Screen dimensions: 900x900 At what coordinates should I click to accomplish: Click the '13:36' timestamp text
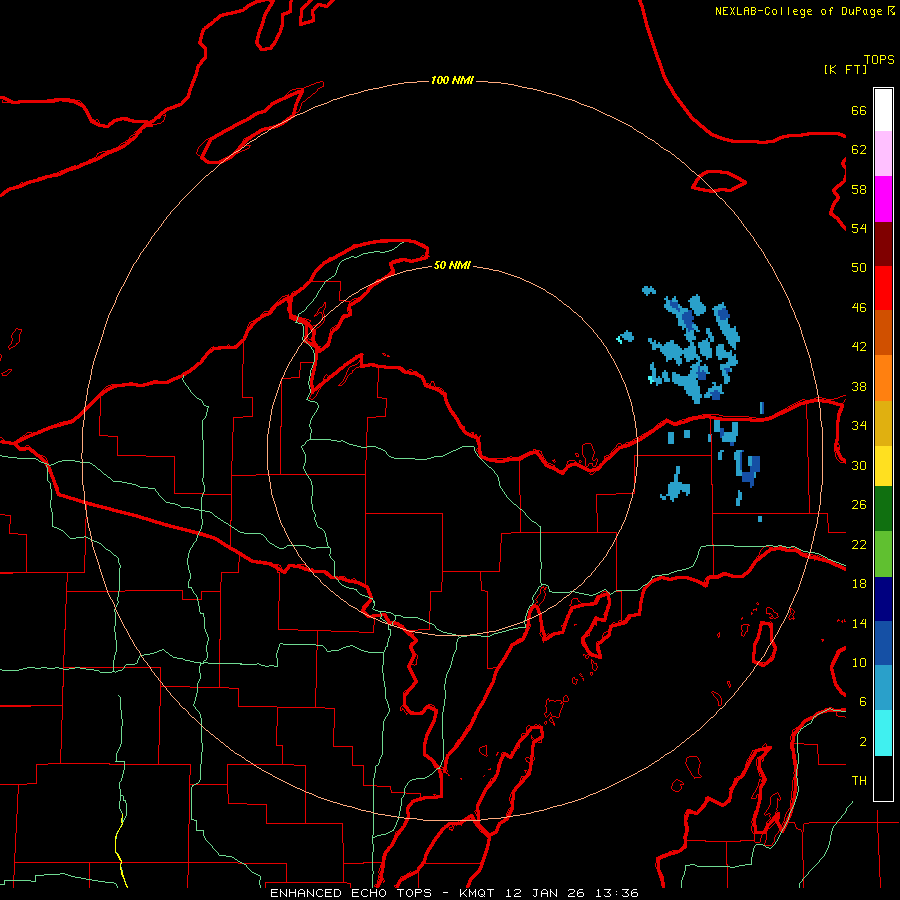[x=616, y=893]
